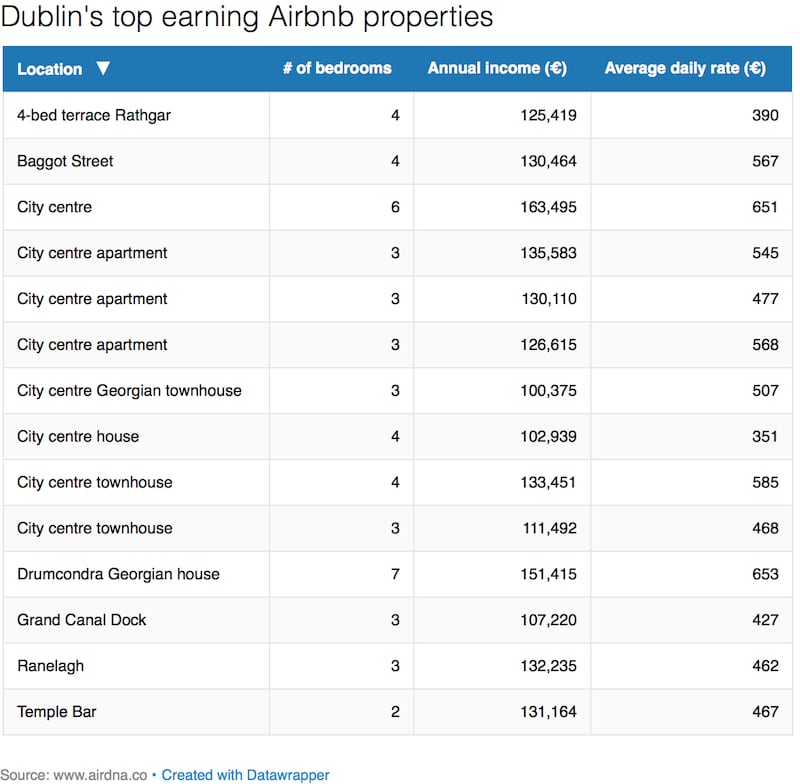This screenshot has height=784, width=800.
Task: Click bedroom count 7 for Drumcondra
Action: click(x=395, y=574)
